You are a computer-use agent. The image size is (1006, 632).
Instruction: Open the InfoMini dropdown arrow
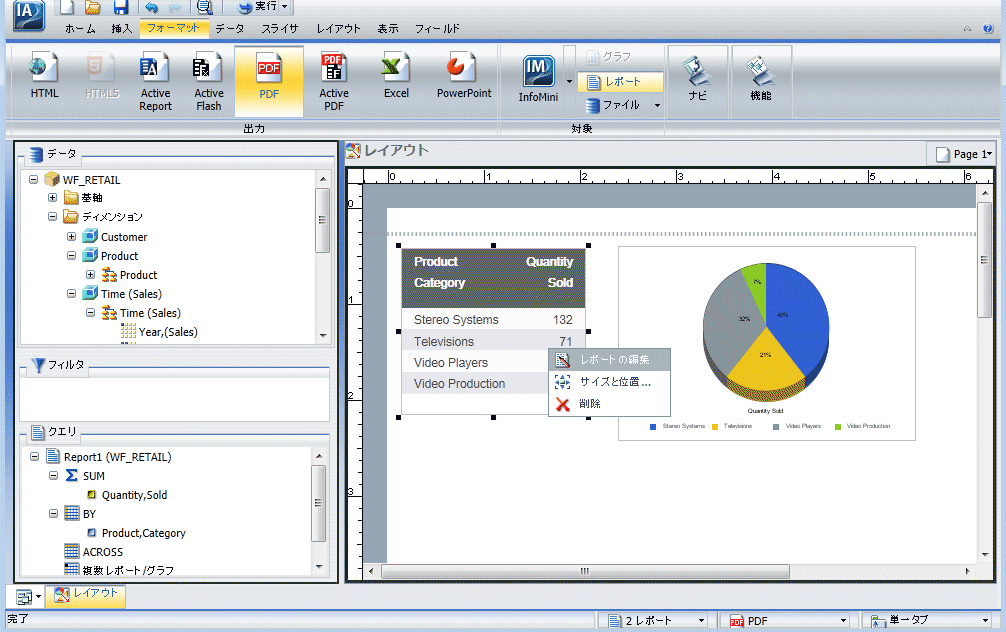click(x=569, y=81)
